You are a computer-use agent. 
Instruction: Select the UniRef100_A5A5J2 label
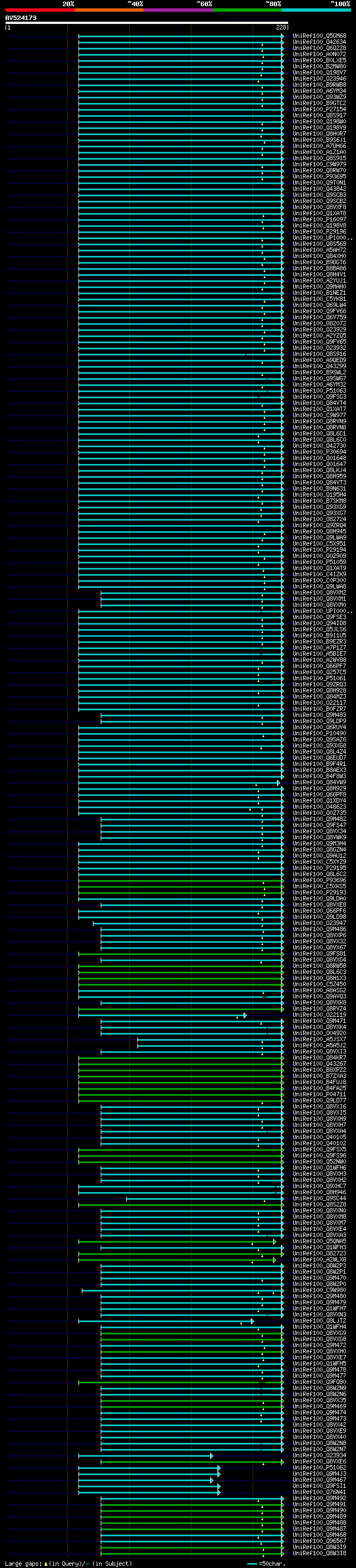pyautogui.click(x=319, y=1046)
